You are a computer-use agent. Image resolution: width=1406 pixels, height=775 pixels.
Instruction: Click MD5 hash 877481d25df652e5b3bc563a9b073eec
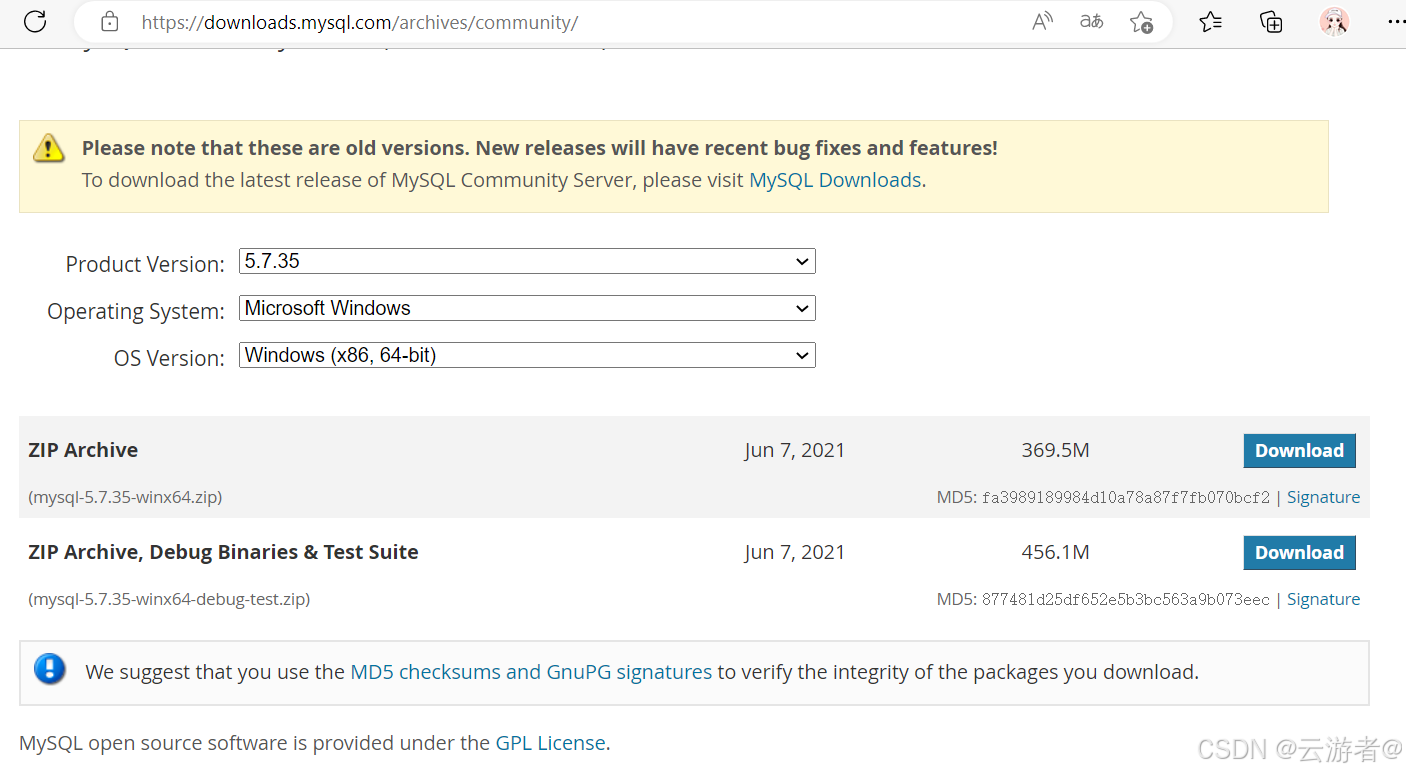1126,599
